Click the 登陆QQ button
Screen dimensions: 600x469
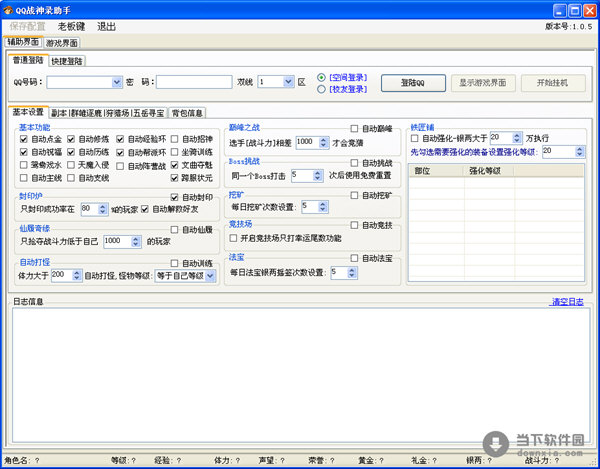[413, 83]
